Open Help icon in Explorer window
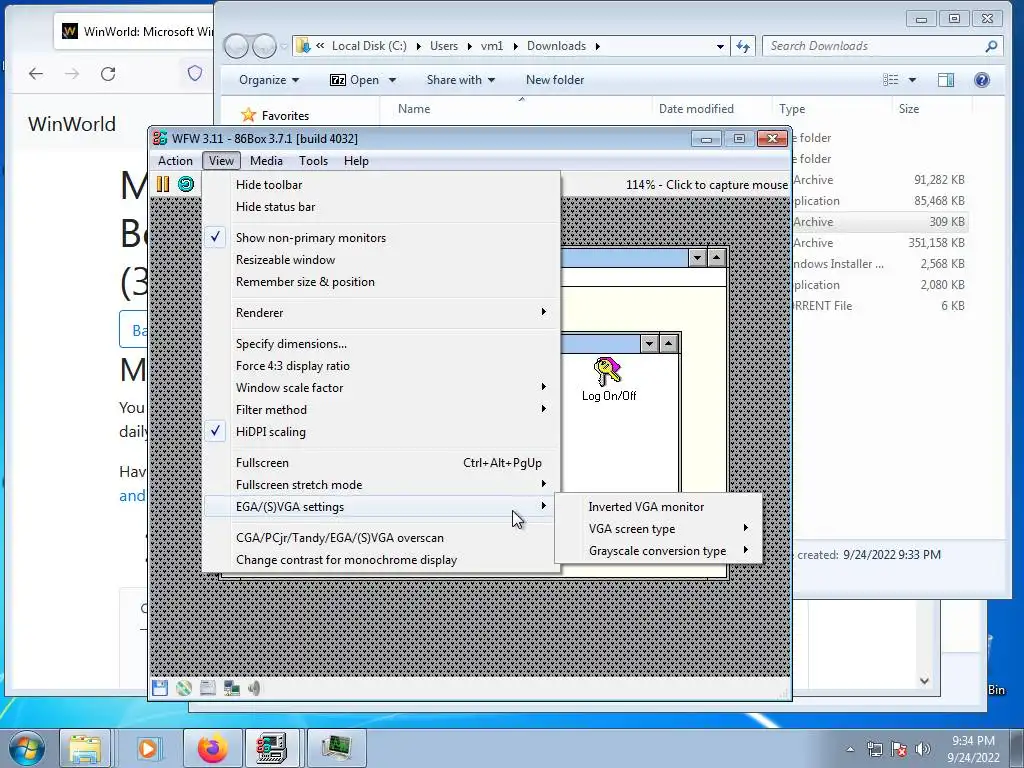The width and height of the screenshot is (1024, 768). 981,80
